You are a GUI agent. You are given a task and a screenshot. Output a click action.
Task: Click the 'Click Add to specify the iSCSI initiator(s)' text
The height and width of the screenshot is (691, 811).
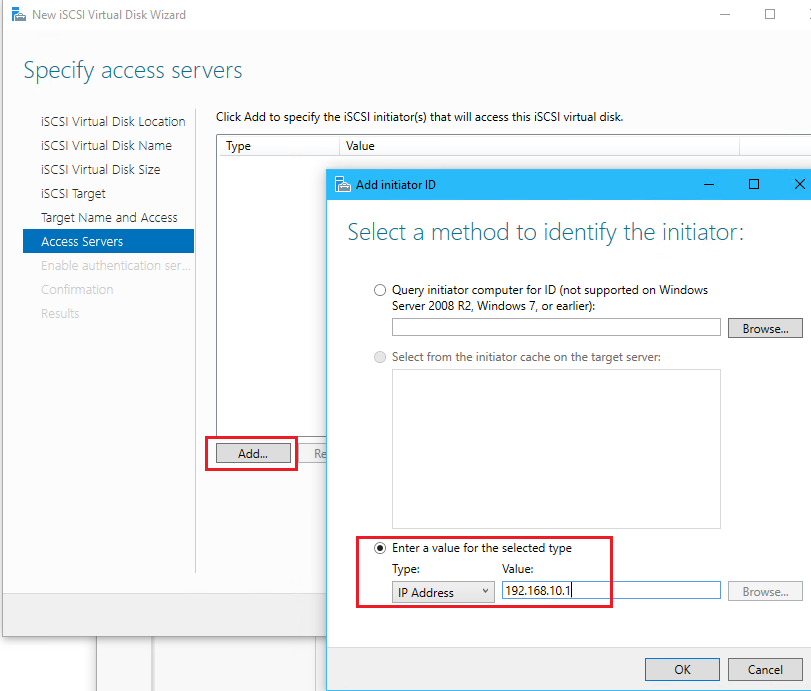(x=419, y=117)
